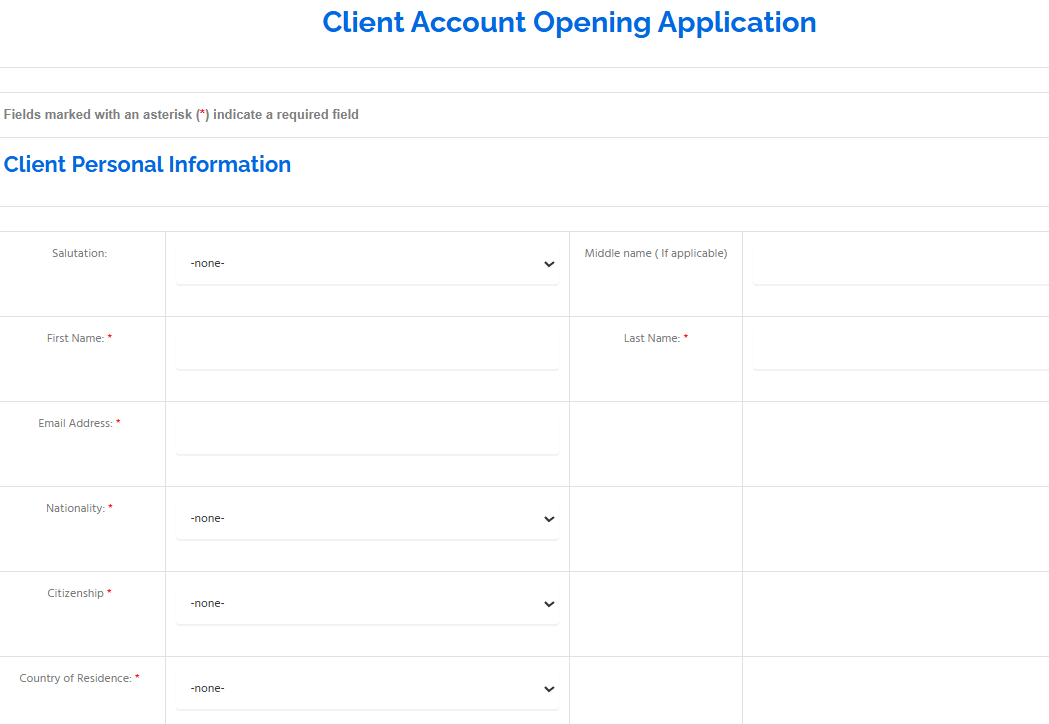This screenshot has height=724, width=1049.
Task: Click the required field notice text
Action: point(181,115)
